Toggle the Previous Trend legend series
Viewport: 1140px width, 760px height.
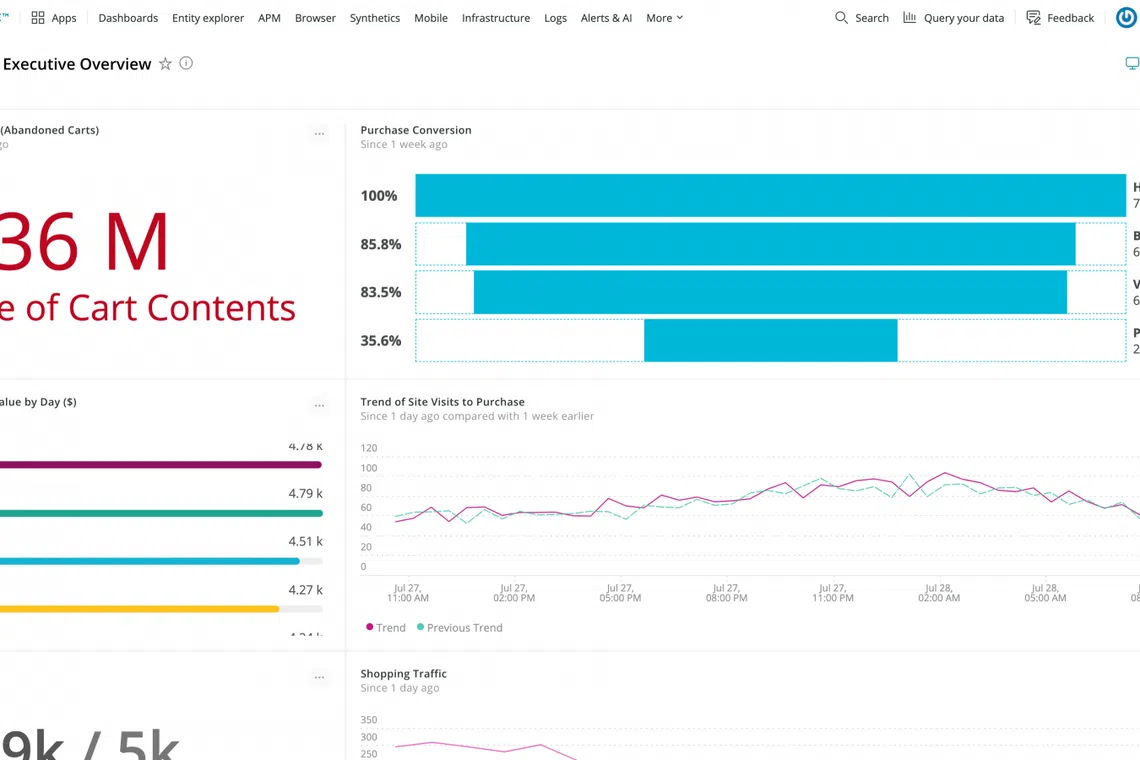(459, 628)
